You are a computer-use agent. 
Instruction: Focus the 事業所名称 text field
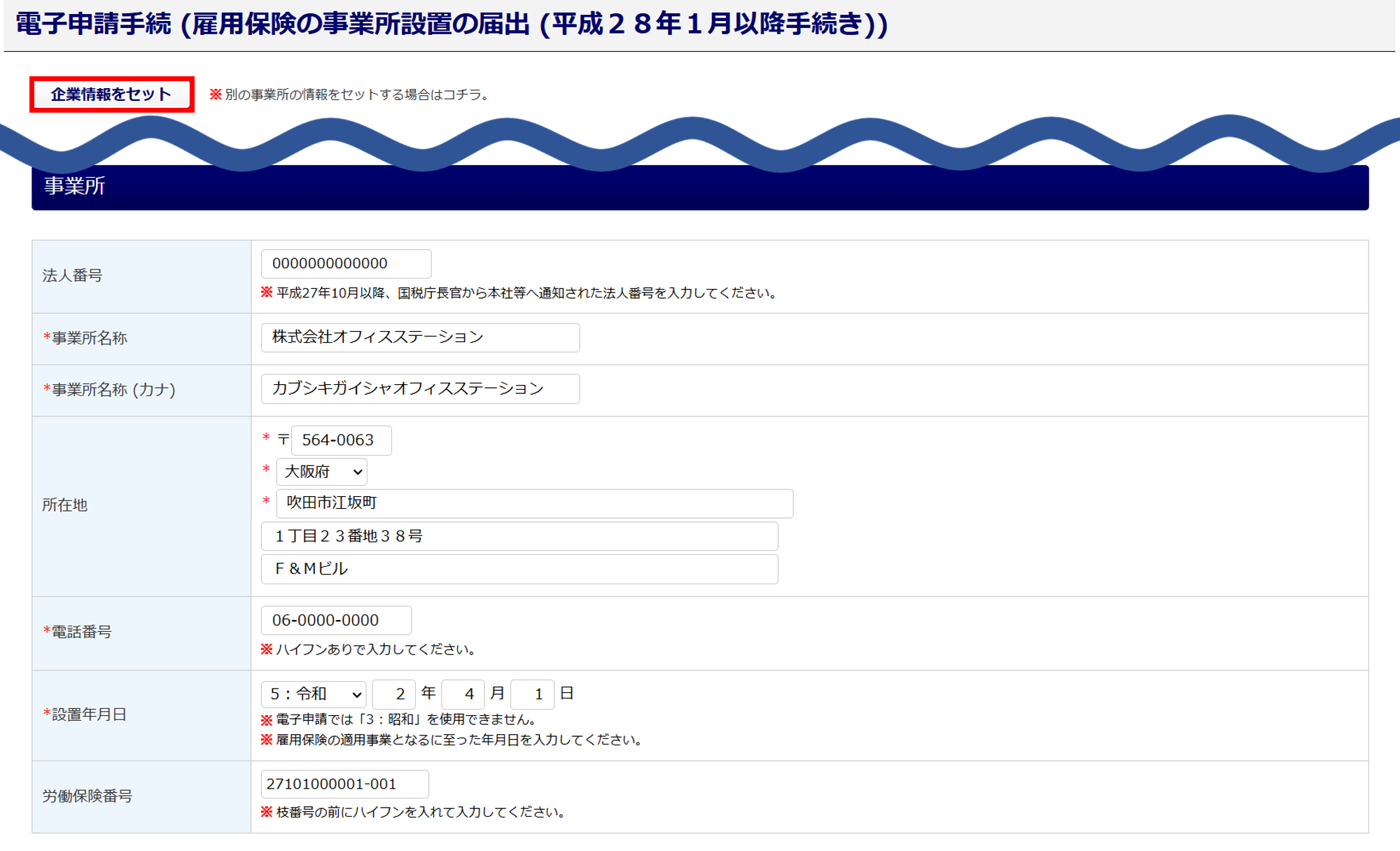[x=420, y=337]
